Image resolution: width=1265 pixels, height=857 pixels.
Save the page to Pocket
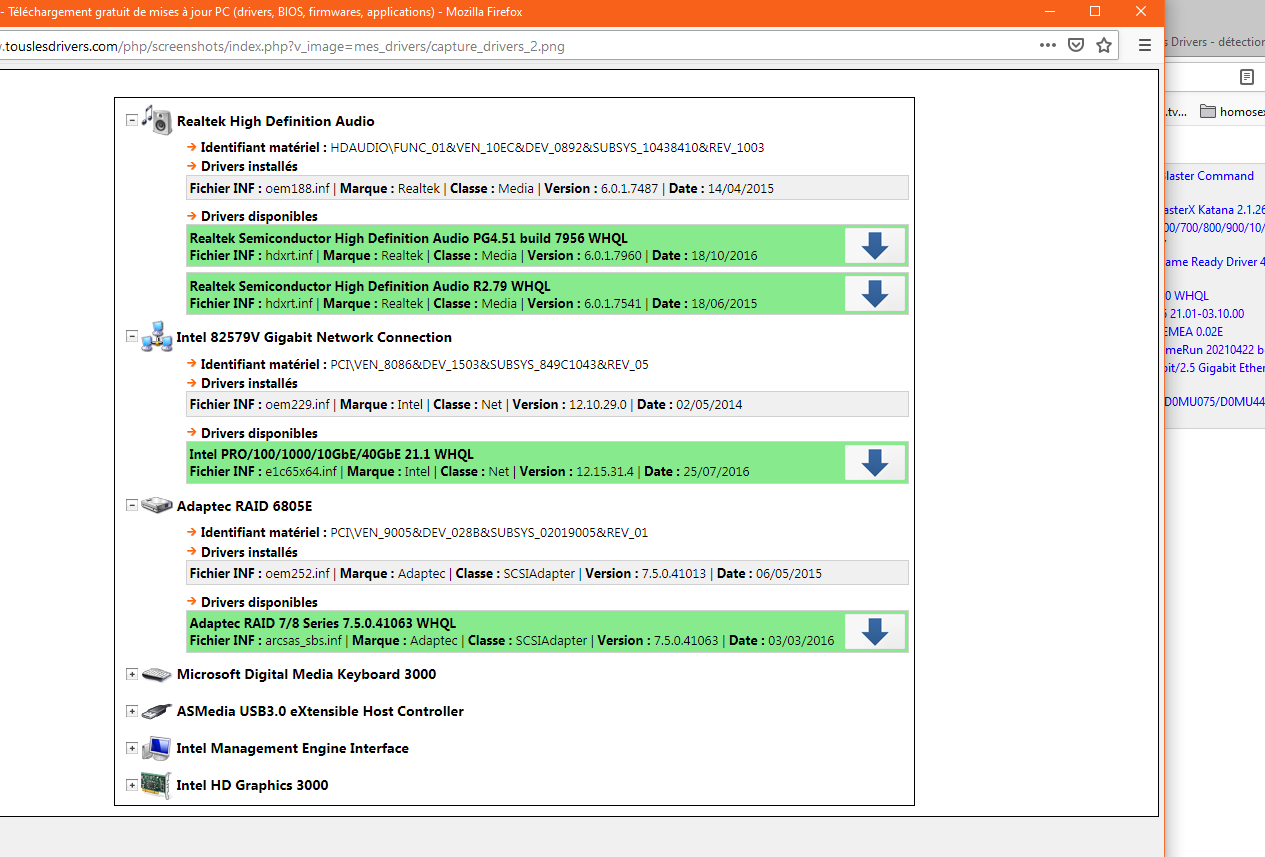(x=1076, y=45)
